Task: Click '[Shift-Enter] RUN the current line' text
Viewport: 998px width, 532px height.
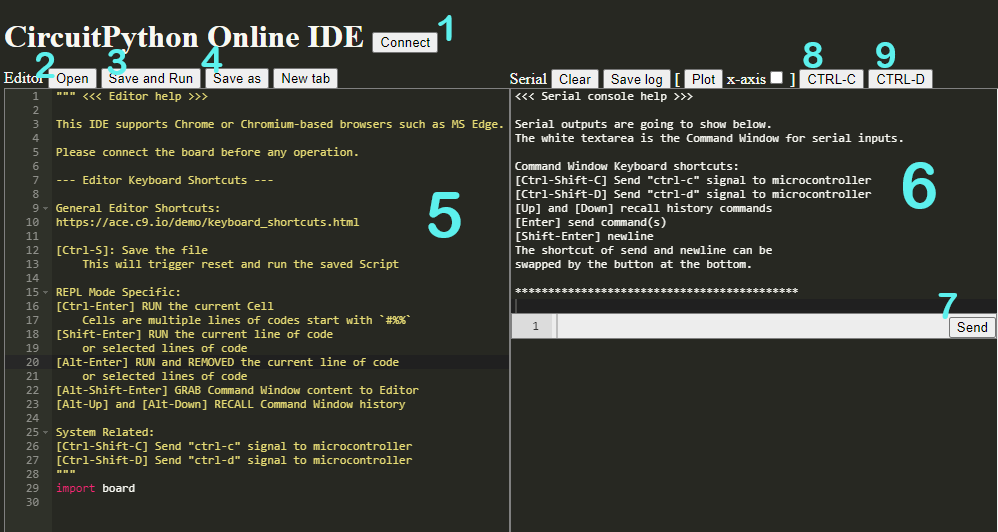Action: (x=195, y=334)
